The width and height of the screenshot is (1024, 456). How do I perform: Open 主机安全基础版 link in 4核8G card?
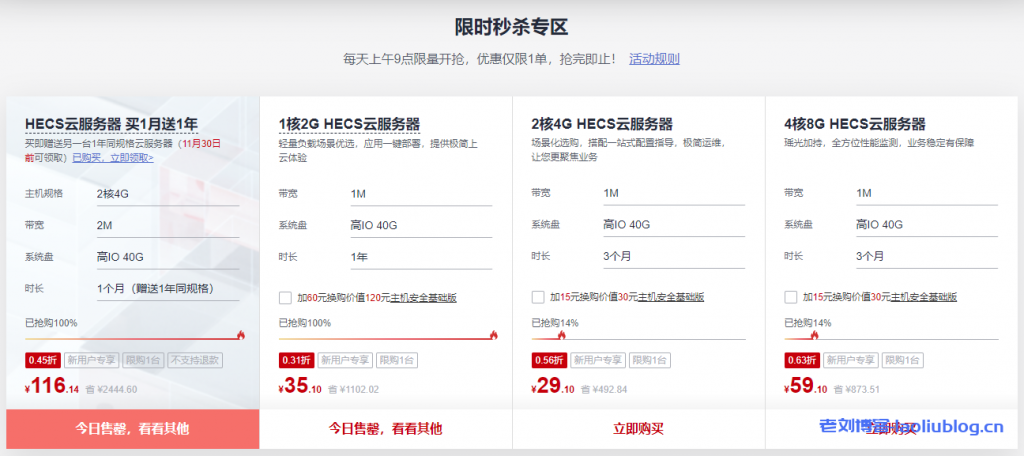click(923, 297)
